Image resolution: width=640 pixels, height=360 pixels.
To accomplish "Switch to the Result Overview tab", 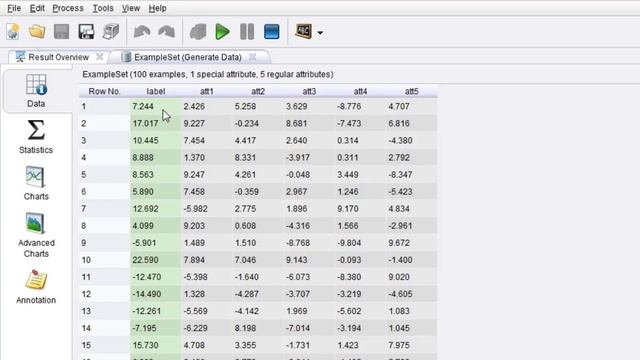I will (58, 57).
